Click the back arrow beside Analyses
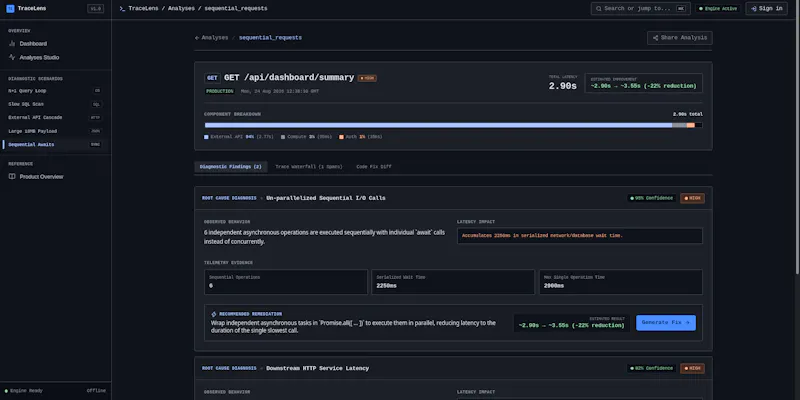Screen dimensions: 800x400 pyautogui.click(x=197, y=38)
